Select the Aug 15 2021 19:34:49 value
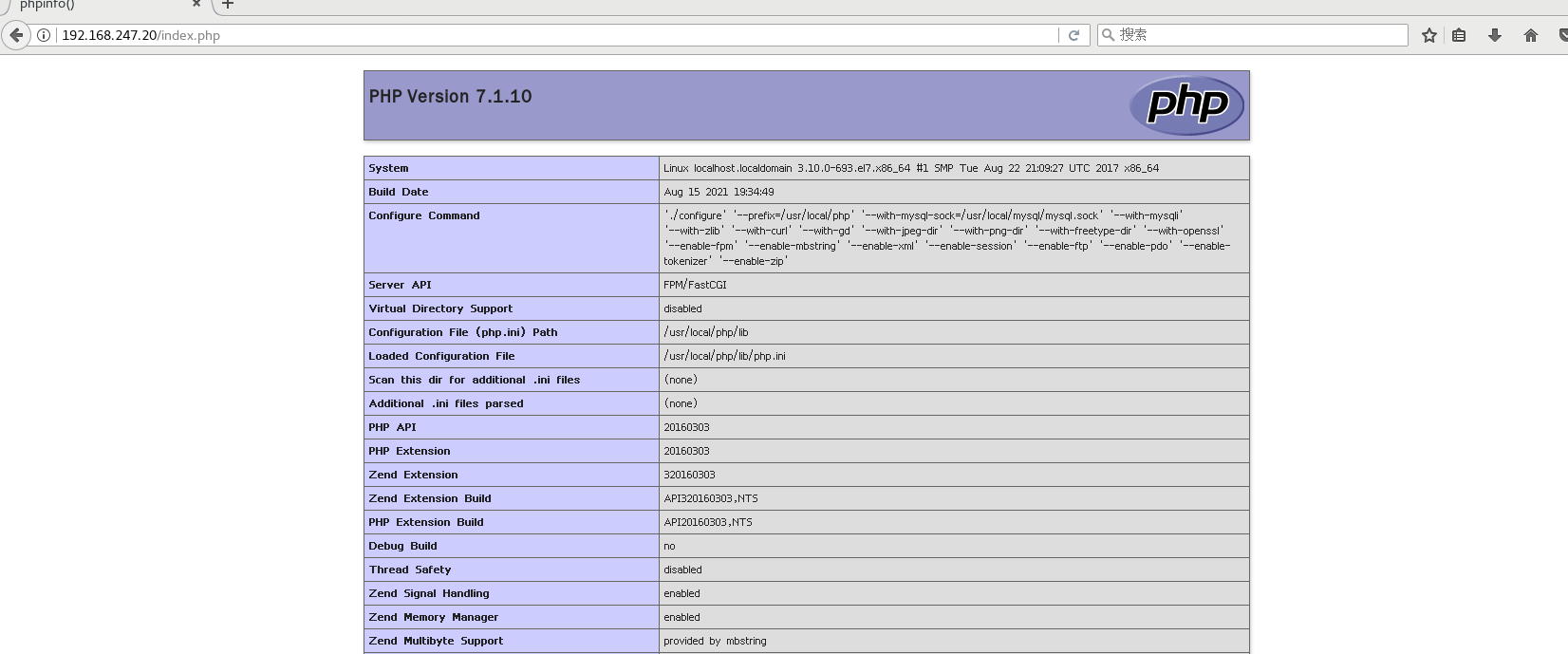This screenshot has height=654, width=1568. (x=719, y=192)
